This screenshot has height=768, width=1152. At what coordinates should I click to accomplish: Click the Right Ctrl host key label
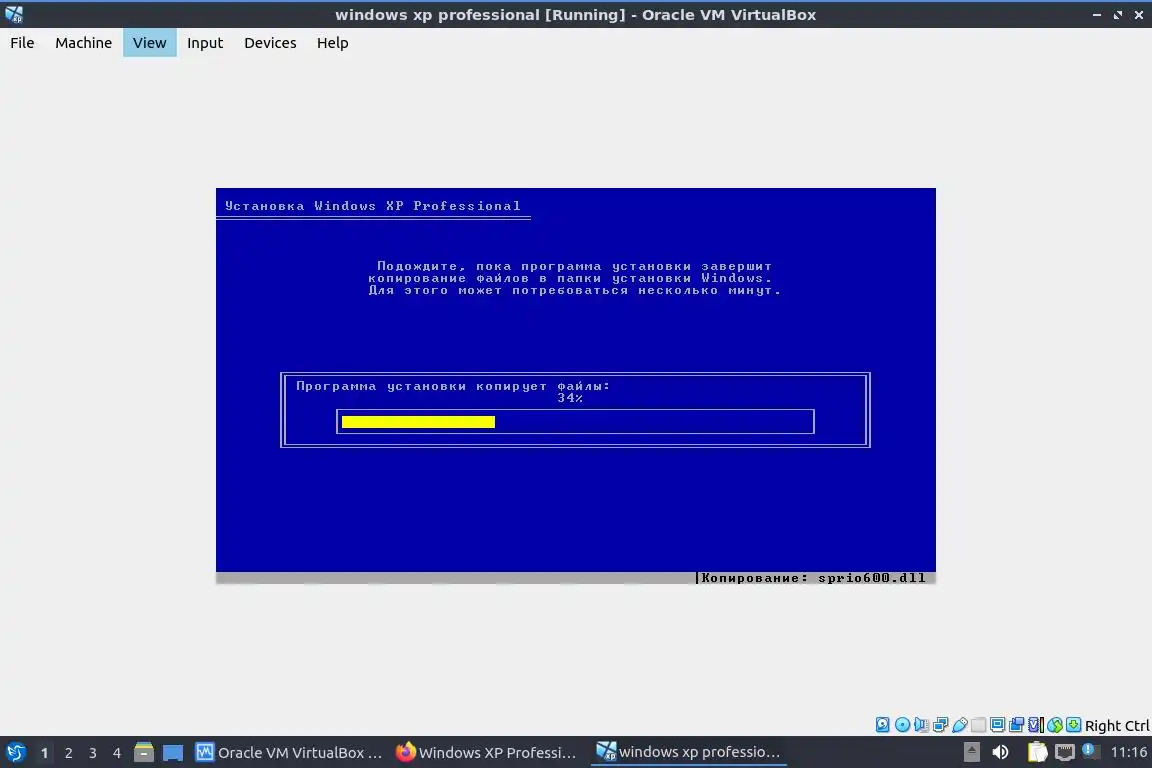[1117, 726]
